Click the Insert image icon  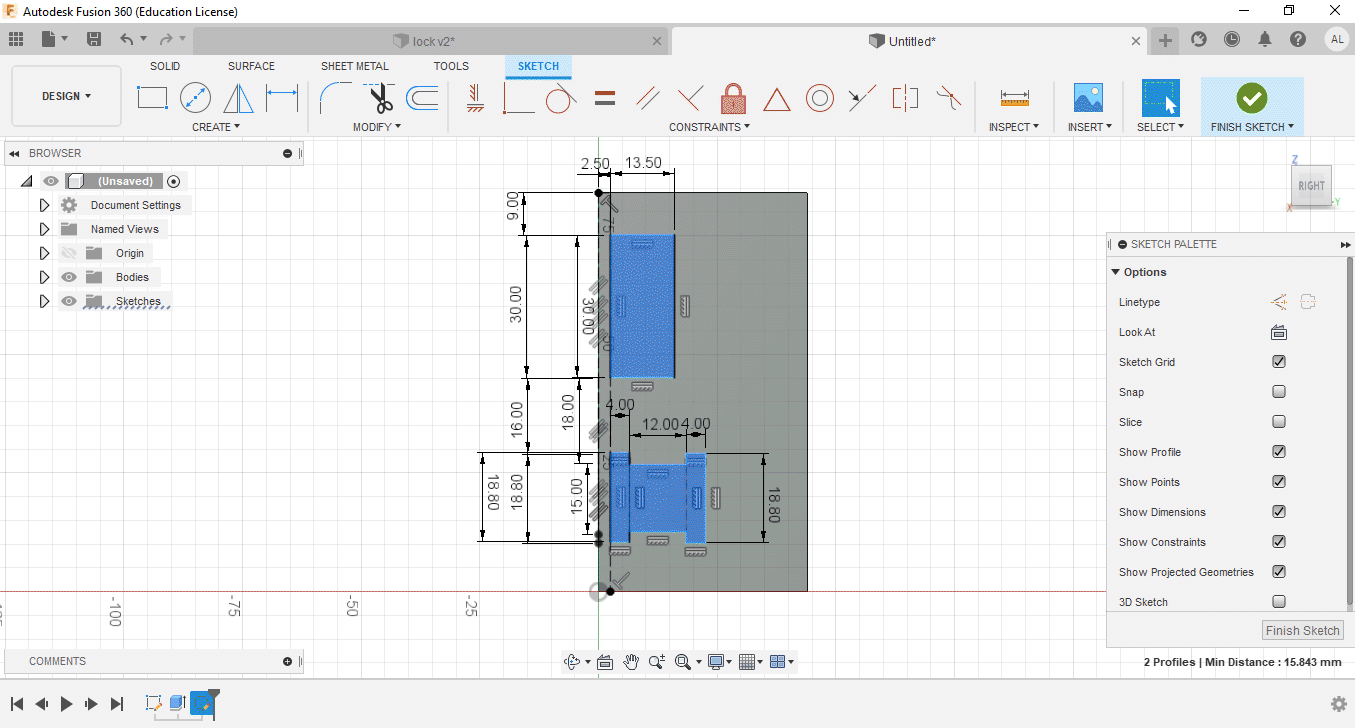click(x=1088, y=98)
